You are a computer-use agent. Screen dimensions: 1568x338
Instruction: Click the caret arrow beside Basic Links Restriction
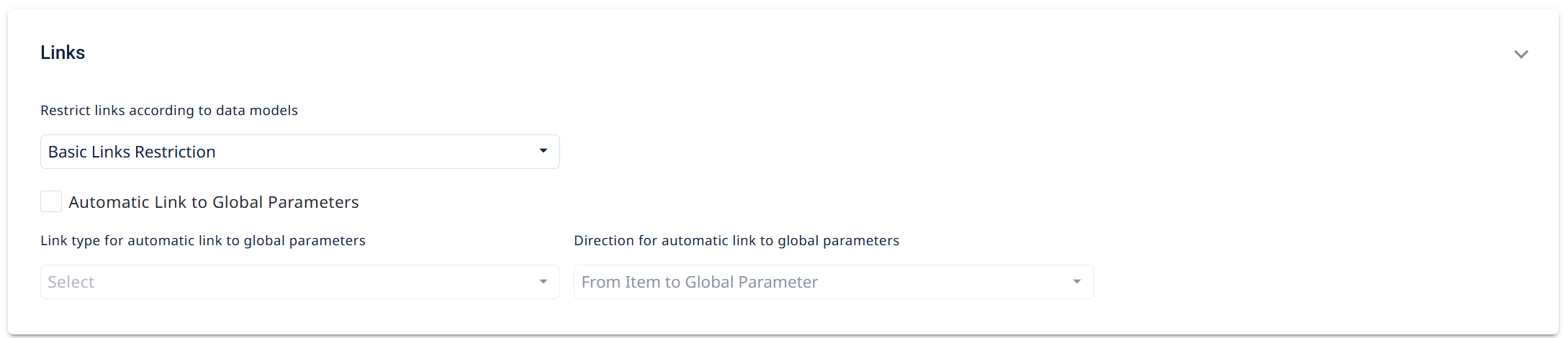[544, 151]
